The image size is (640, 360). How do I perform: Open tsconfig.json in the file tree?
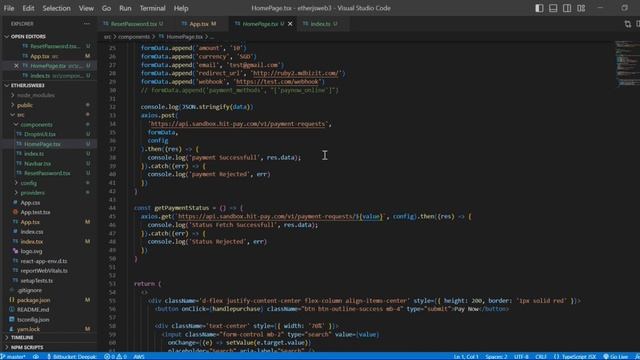click(33, 320)
